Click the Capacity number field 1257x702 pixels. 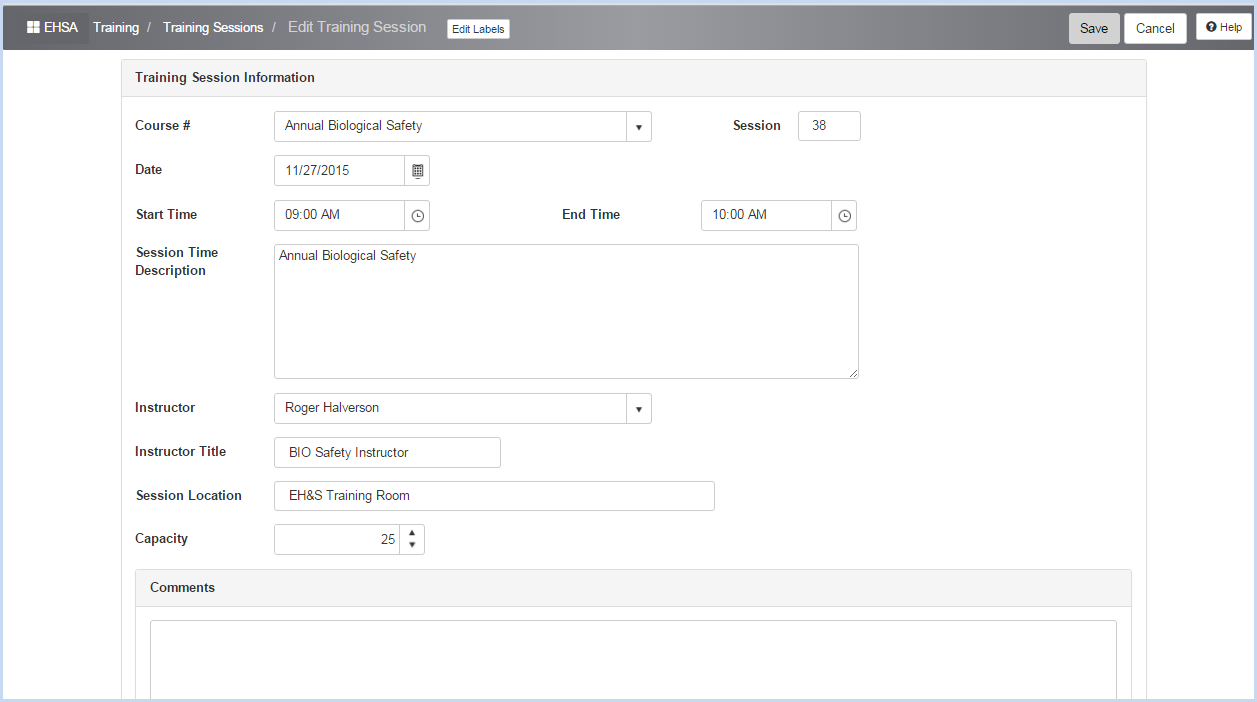click(337, 540)
